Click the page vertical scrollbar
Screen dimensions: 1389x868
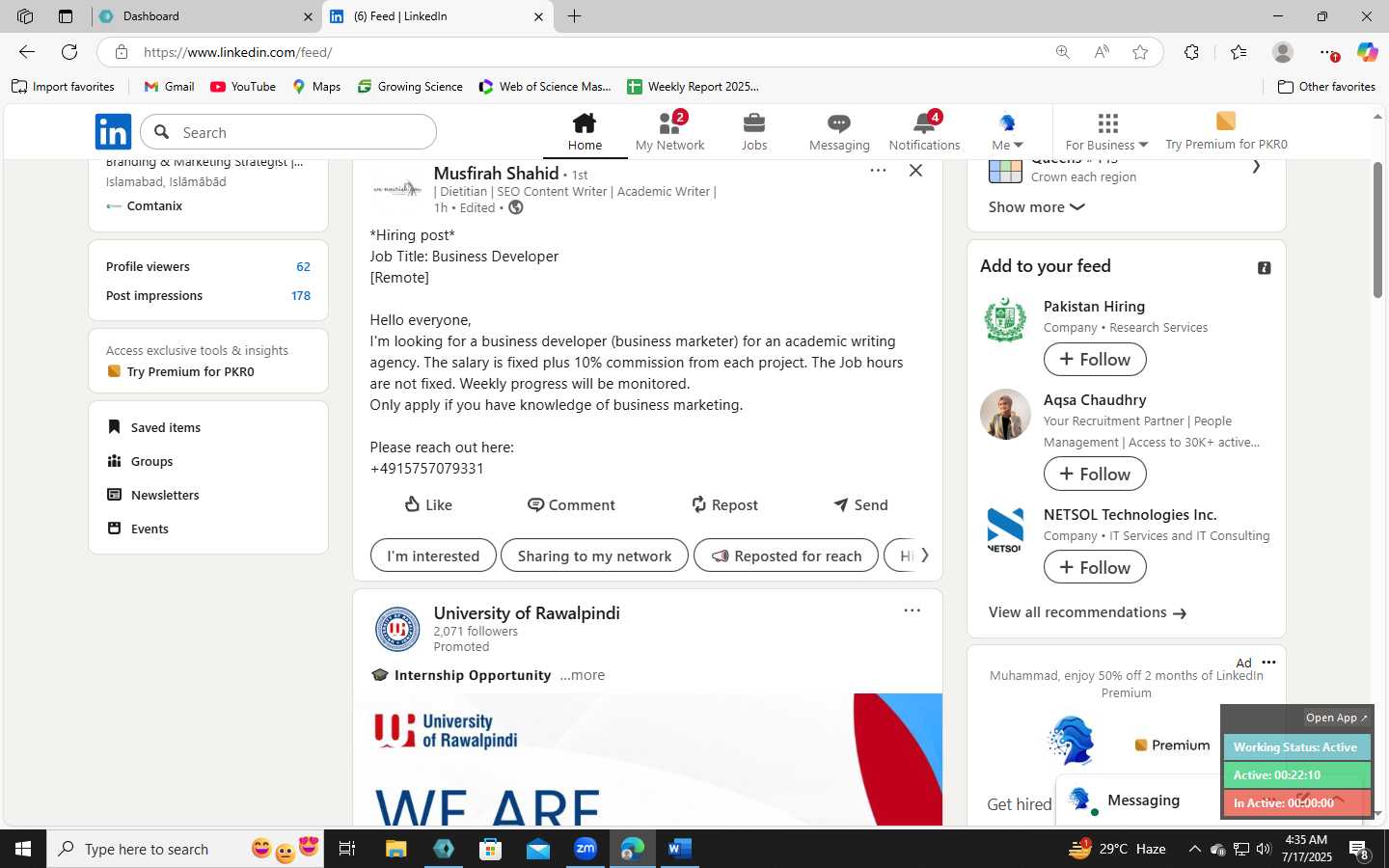pos(1378,231)
